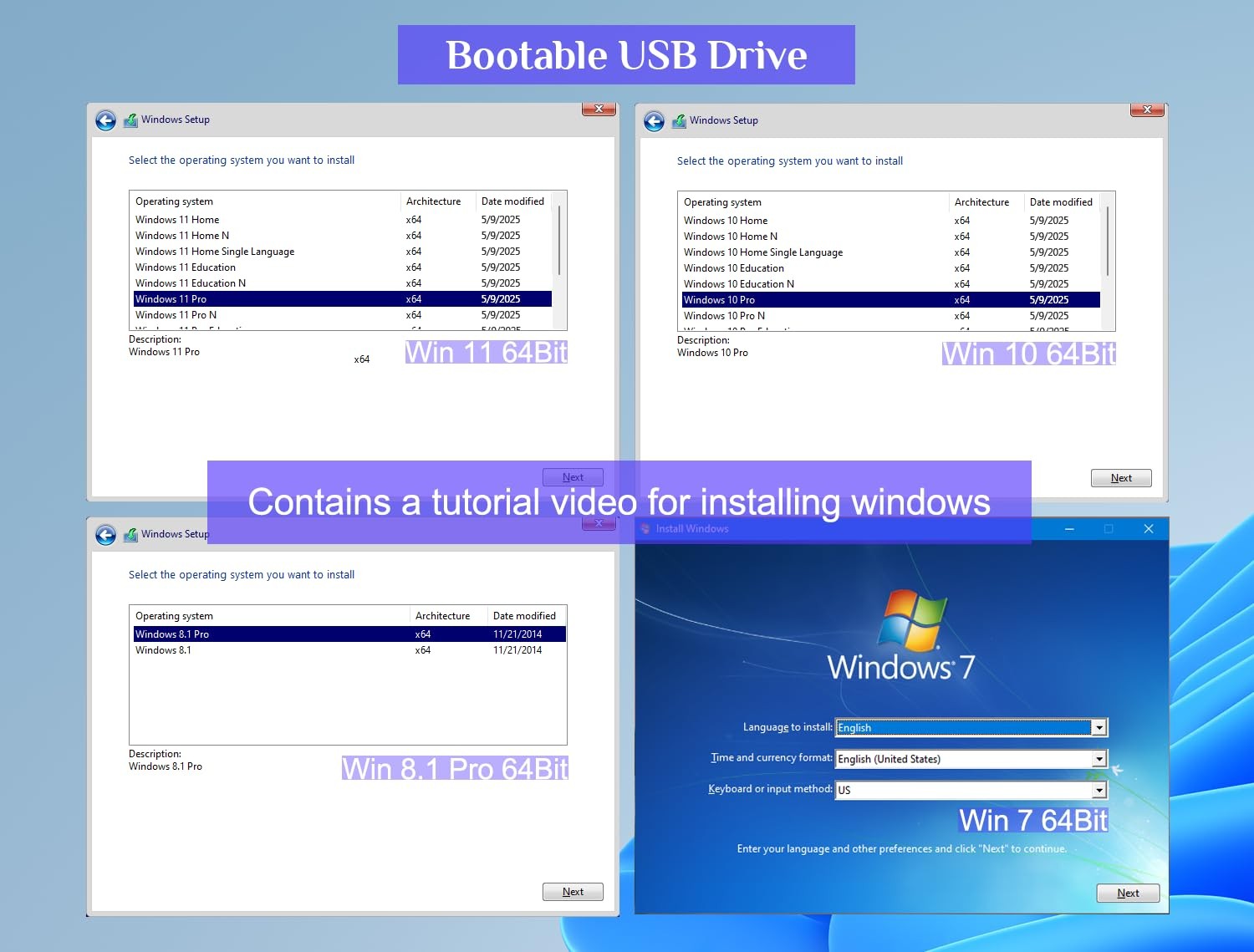
Task: Click the Date modified column header in the Windows 11 list
Action: tap(514, 201)
